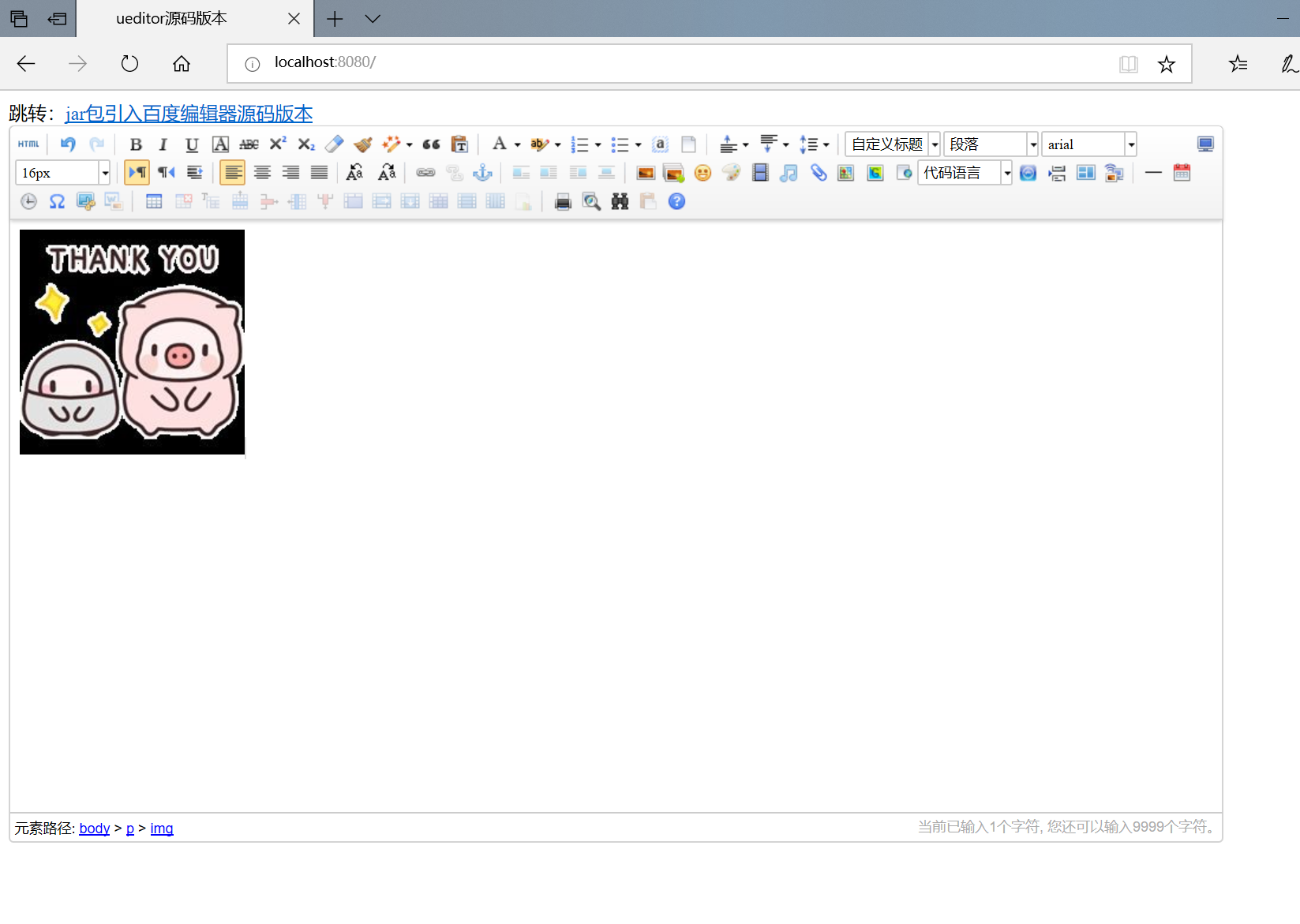Expand the unordered list style arrow
This screenshot has width=1300, height=924.
638,145
